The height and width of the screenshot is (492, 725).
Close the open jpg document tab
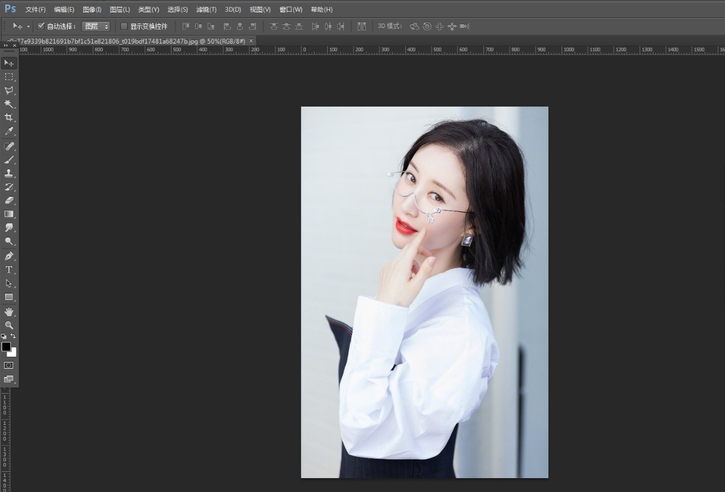click(x=251, y=41)
